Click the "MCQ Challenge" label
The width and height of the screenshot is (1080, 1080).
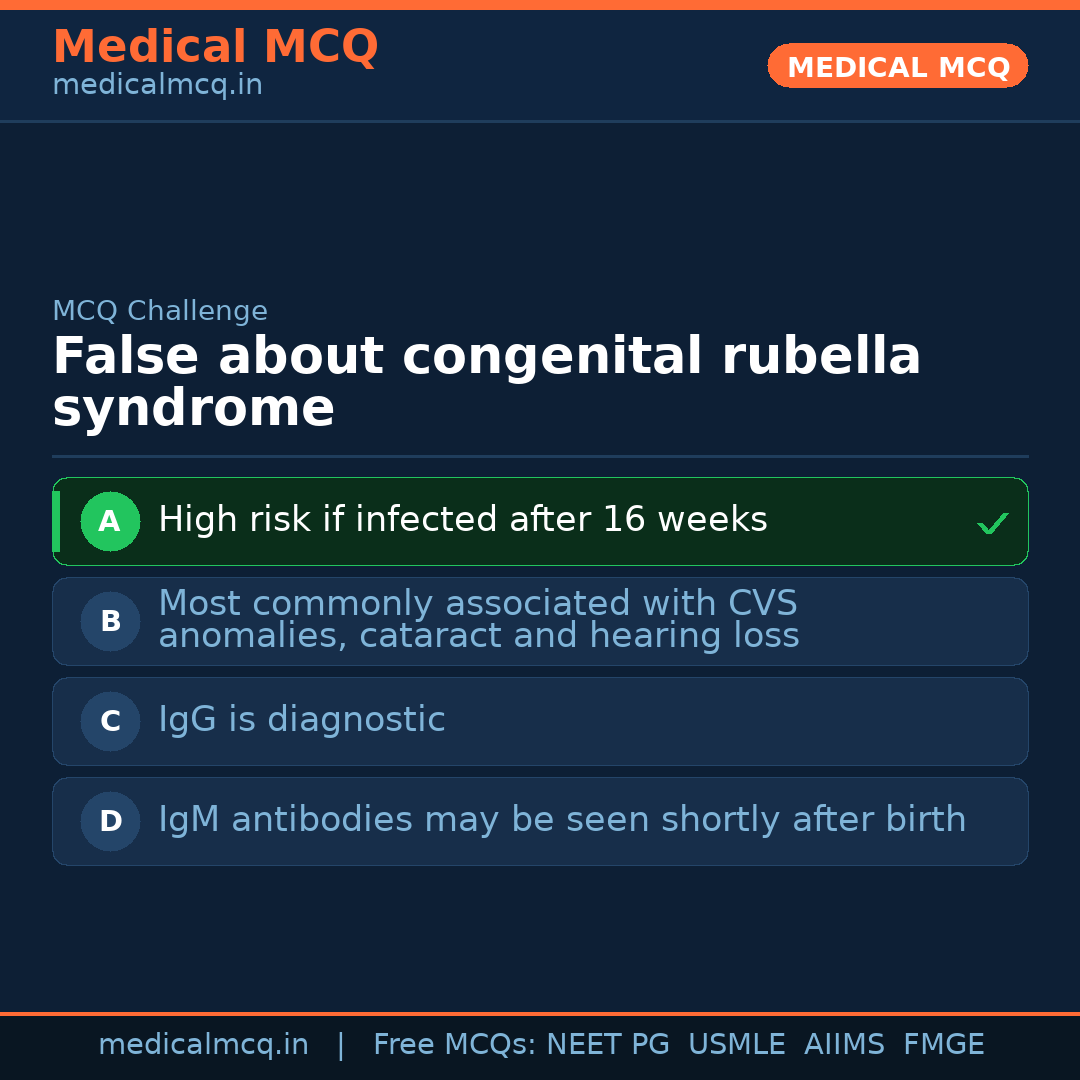160,311
